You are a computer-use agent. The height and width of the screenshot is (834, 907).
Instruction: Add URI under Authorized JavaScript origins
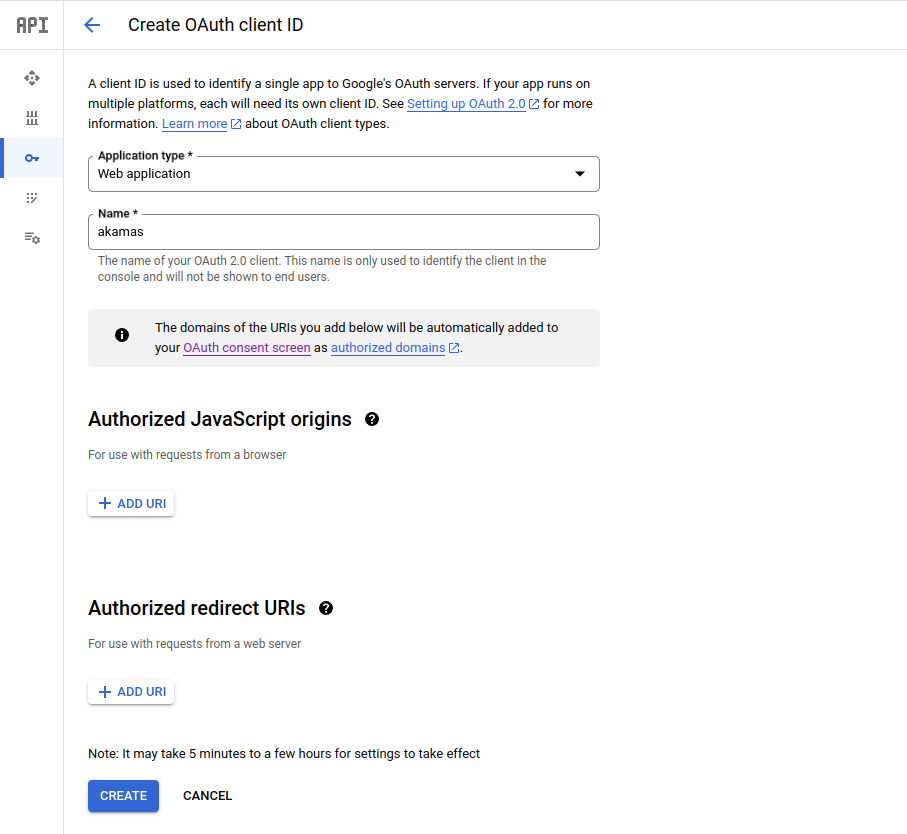(x=131, y=504)
